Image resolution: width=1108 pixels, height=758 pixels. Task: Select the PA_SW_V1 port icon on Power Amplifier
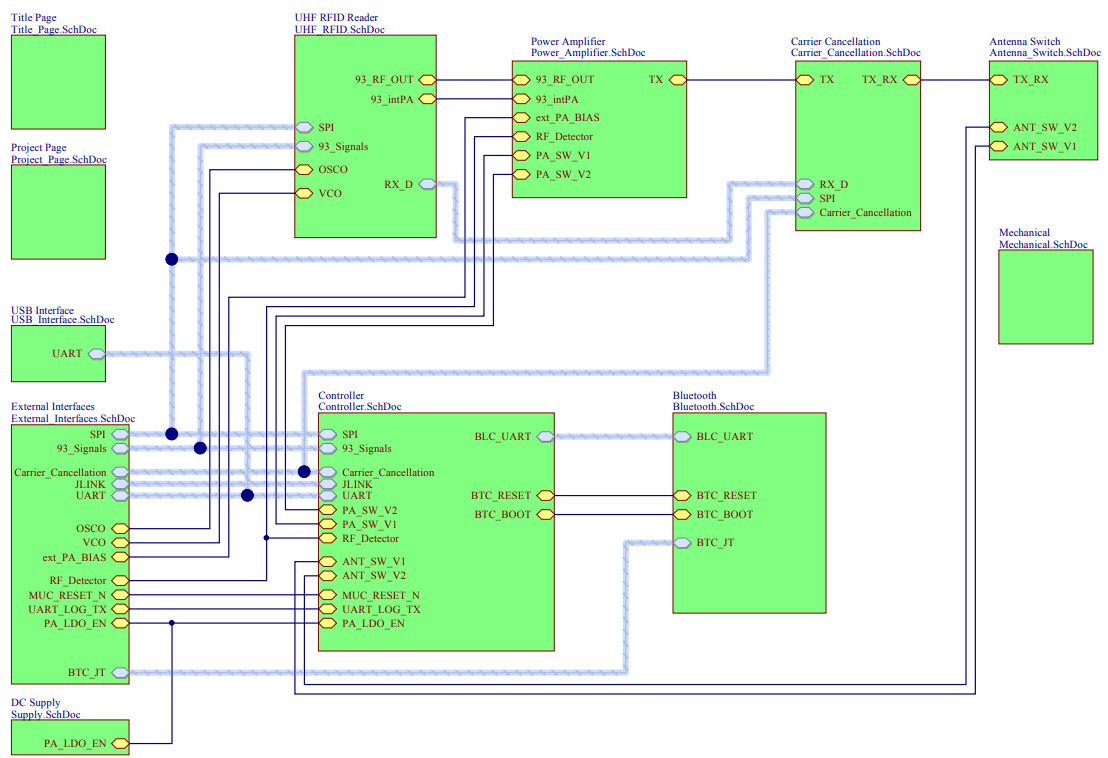coord(521,155)
